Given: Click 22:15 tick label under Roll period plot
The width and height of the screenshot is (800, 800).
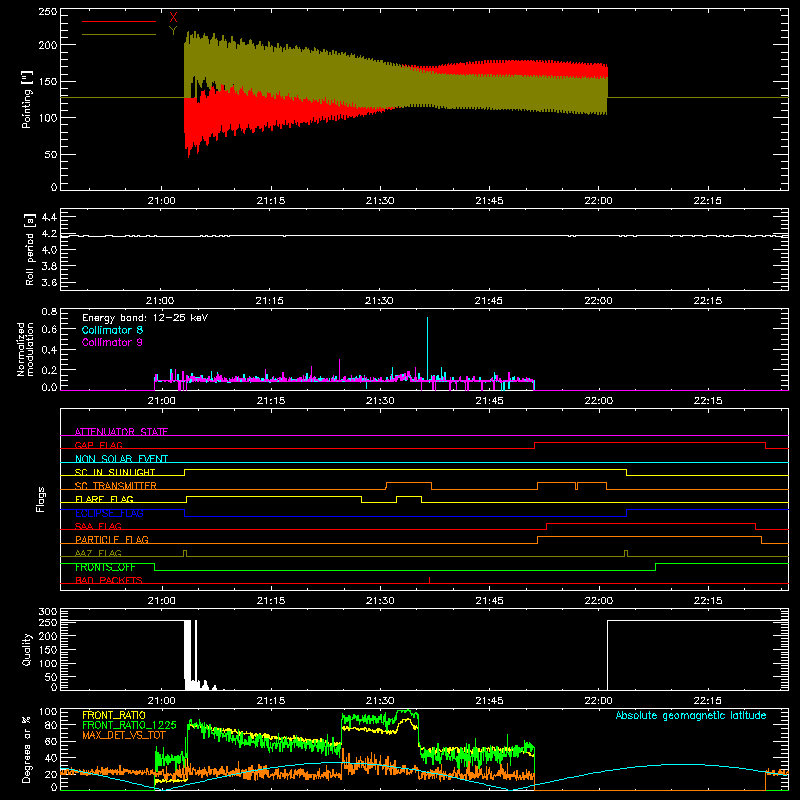Looking at the screenshot, I should [x=708, y=301].
